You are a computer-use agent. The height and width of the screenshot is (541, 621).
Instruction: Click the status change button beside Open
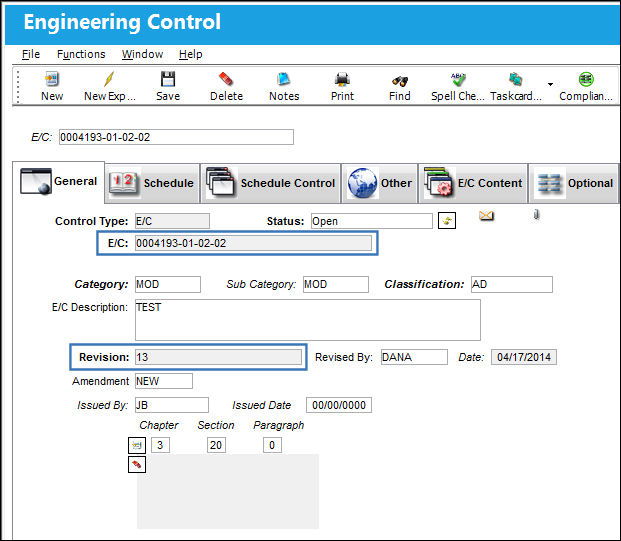pos(447,221)
